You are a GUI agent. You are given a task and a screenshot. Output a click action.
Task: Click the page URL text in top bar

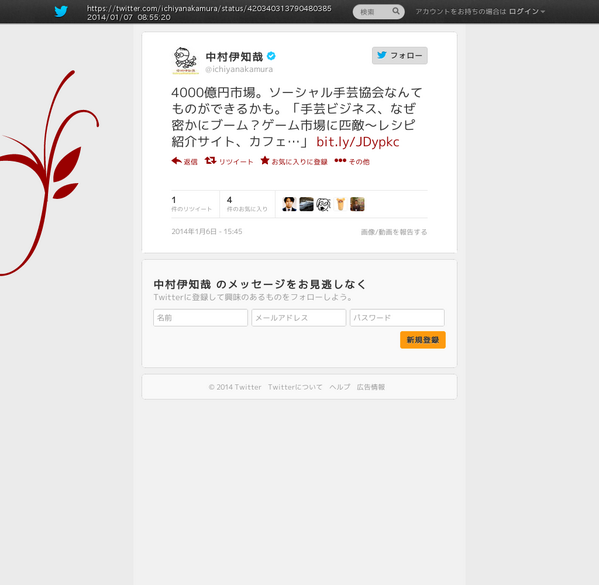209,8
